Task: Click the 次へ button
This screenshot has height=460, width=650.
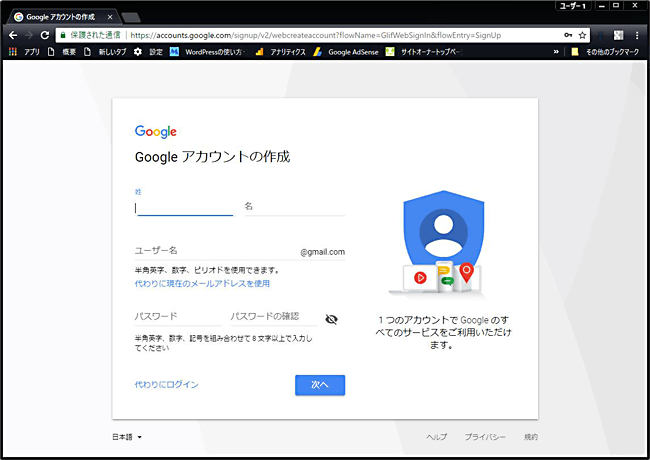Action: [320, 385]
